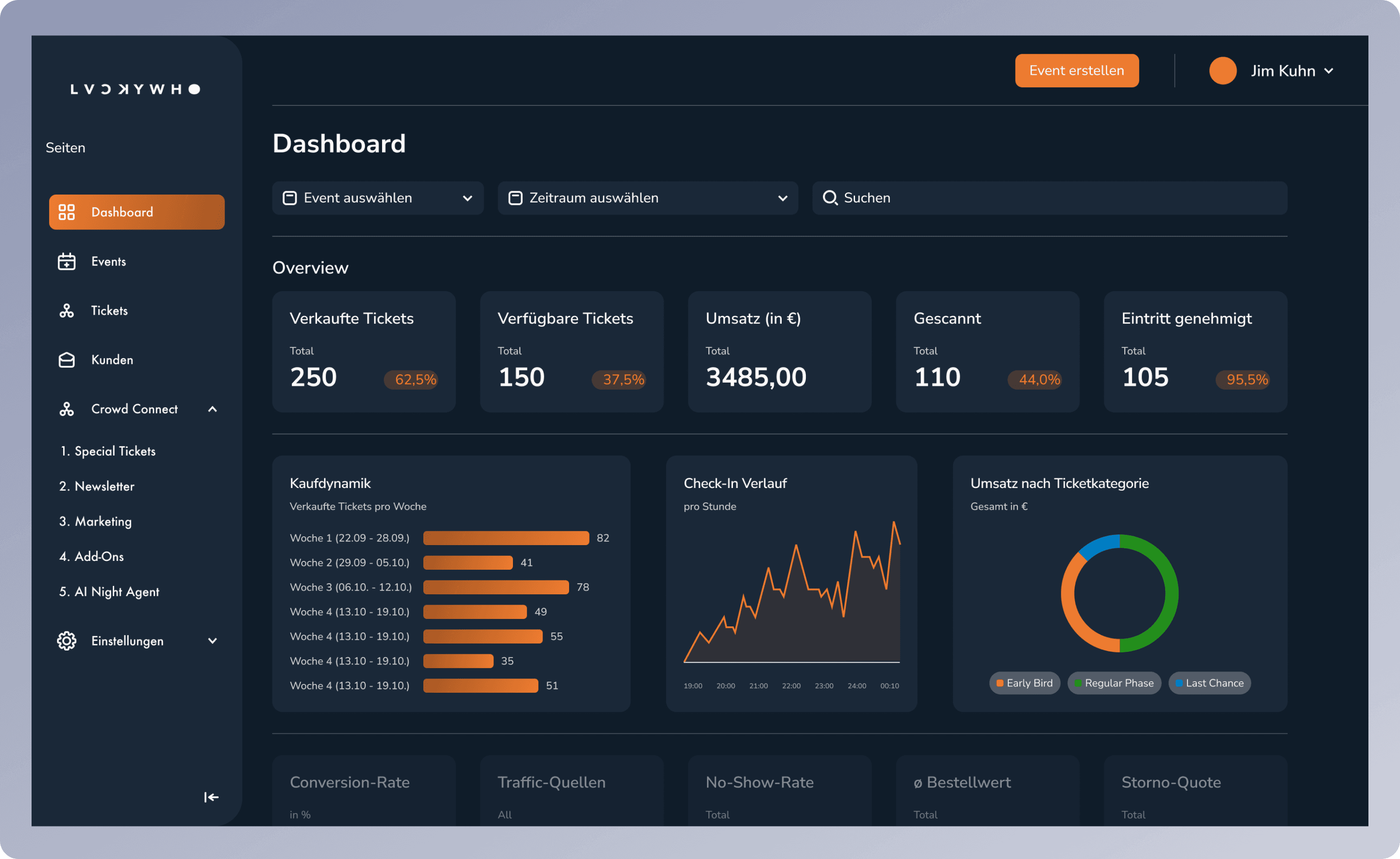
Task: Open the Zeitraum auswählen dropdown
Action: click(x=648, y=198)
